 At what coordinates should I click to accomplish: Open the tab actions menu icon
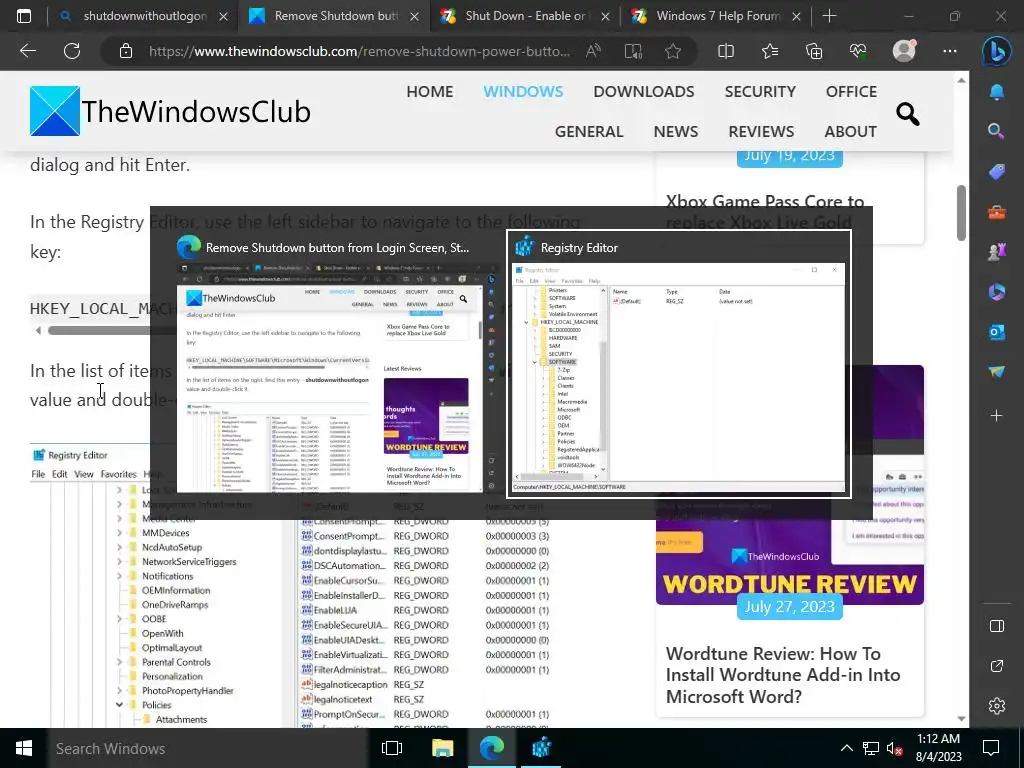point(24,16)
